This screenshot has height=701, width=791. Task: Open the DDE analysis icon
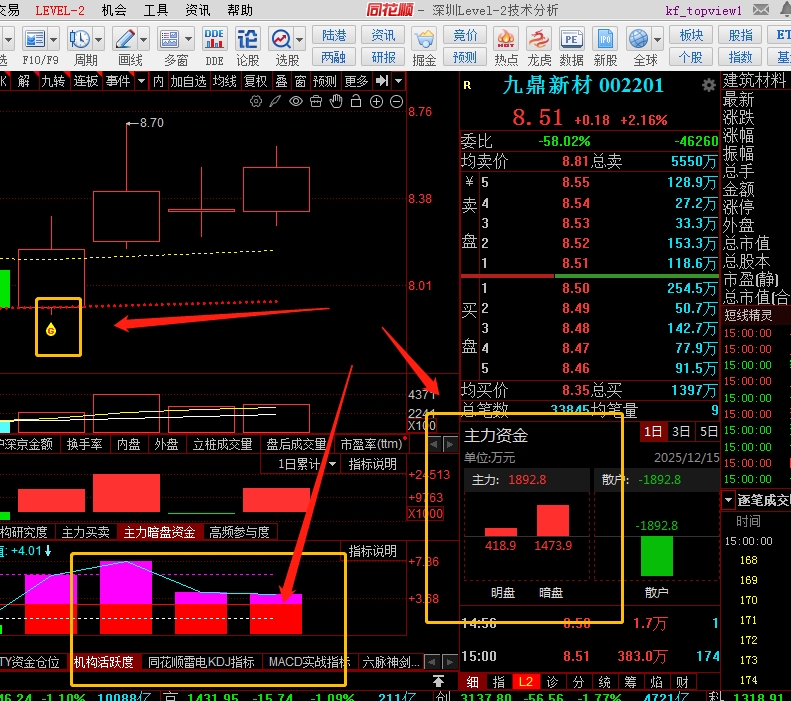tap(214, 39)
